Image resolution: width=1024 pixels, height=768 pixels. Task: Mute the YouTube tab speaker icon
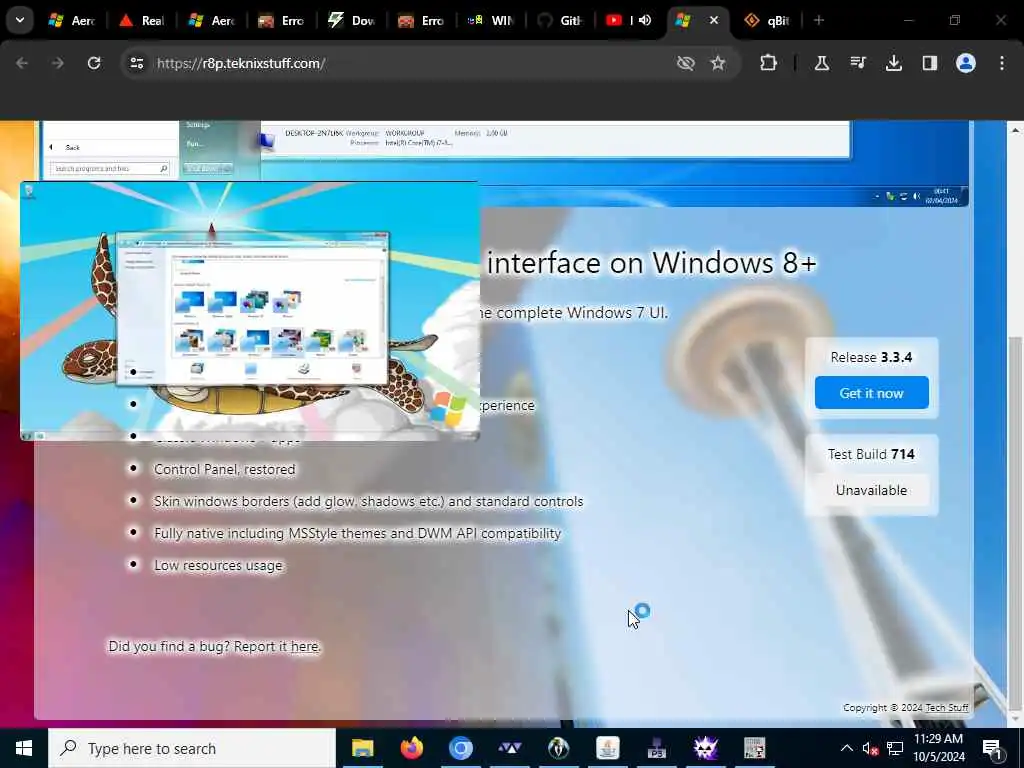pyautogui.click(x=645, y=20)
